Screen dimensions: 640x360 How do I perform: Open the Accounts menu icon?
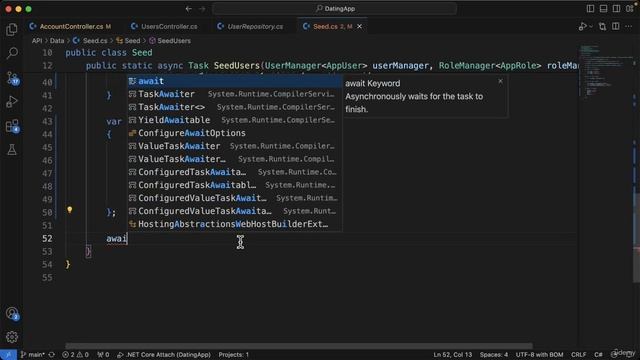point(12,313)
